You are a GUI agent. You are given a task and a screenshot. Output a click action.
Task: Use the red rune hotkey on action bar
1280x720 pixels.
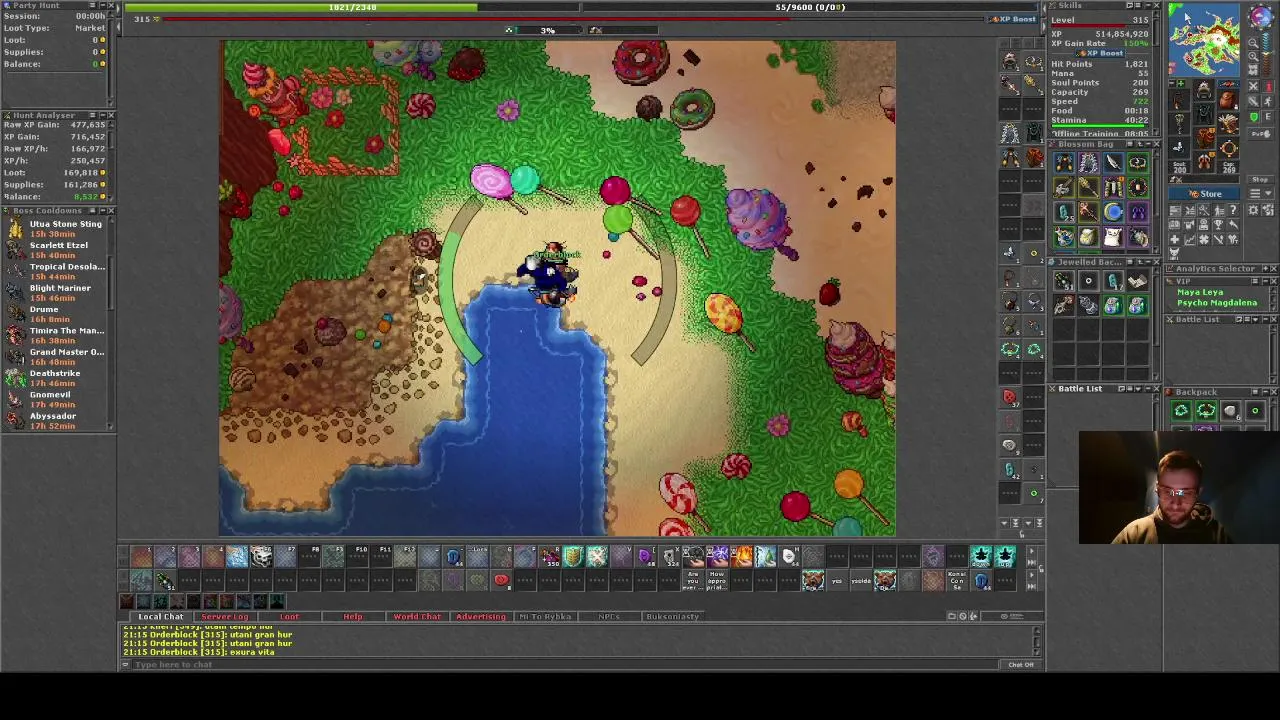point(501,580)
